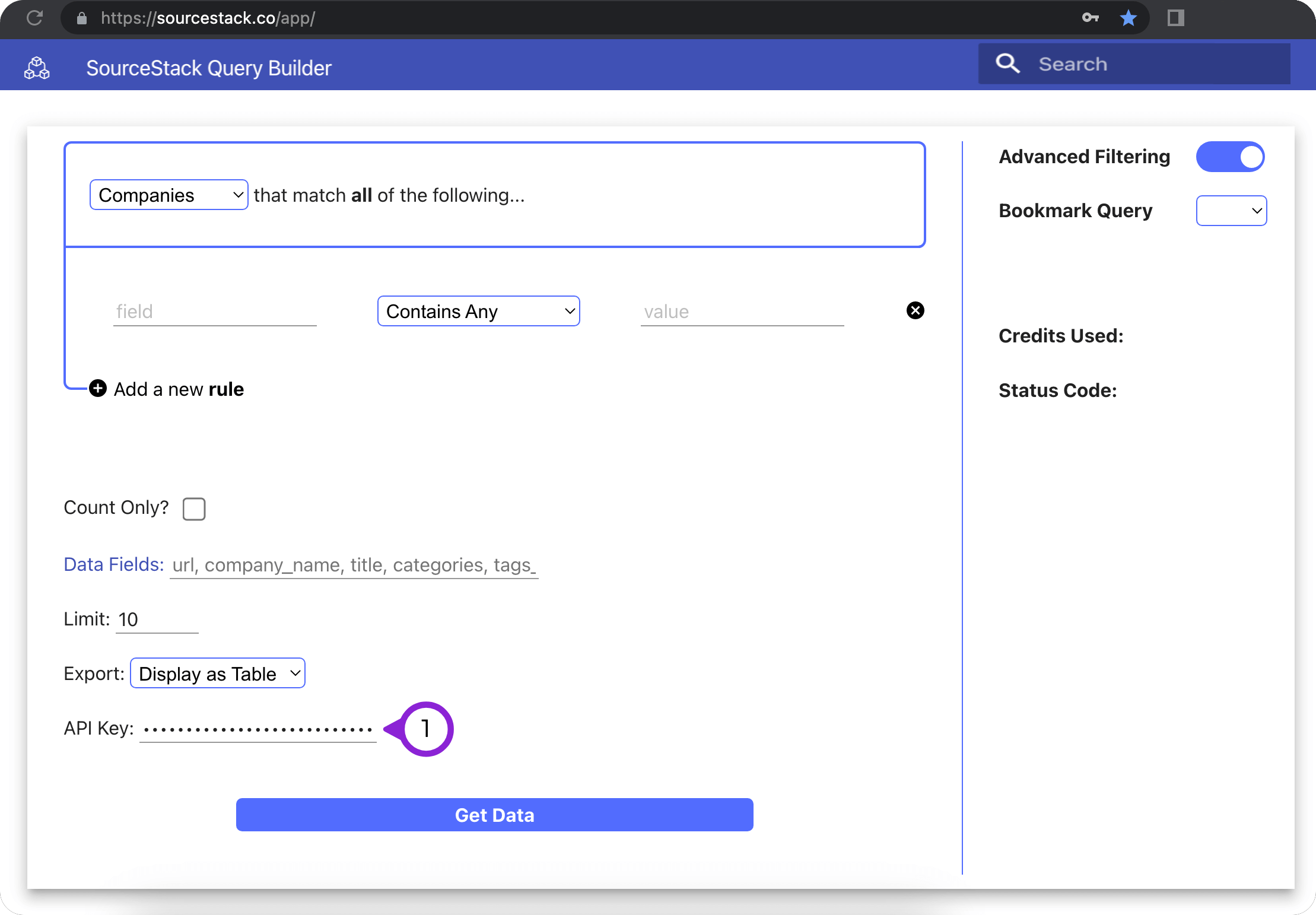Open the Contains Any operator dropdown

478,310
